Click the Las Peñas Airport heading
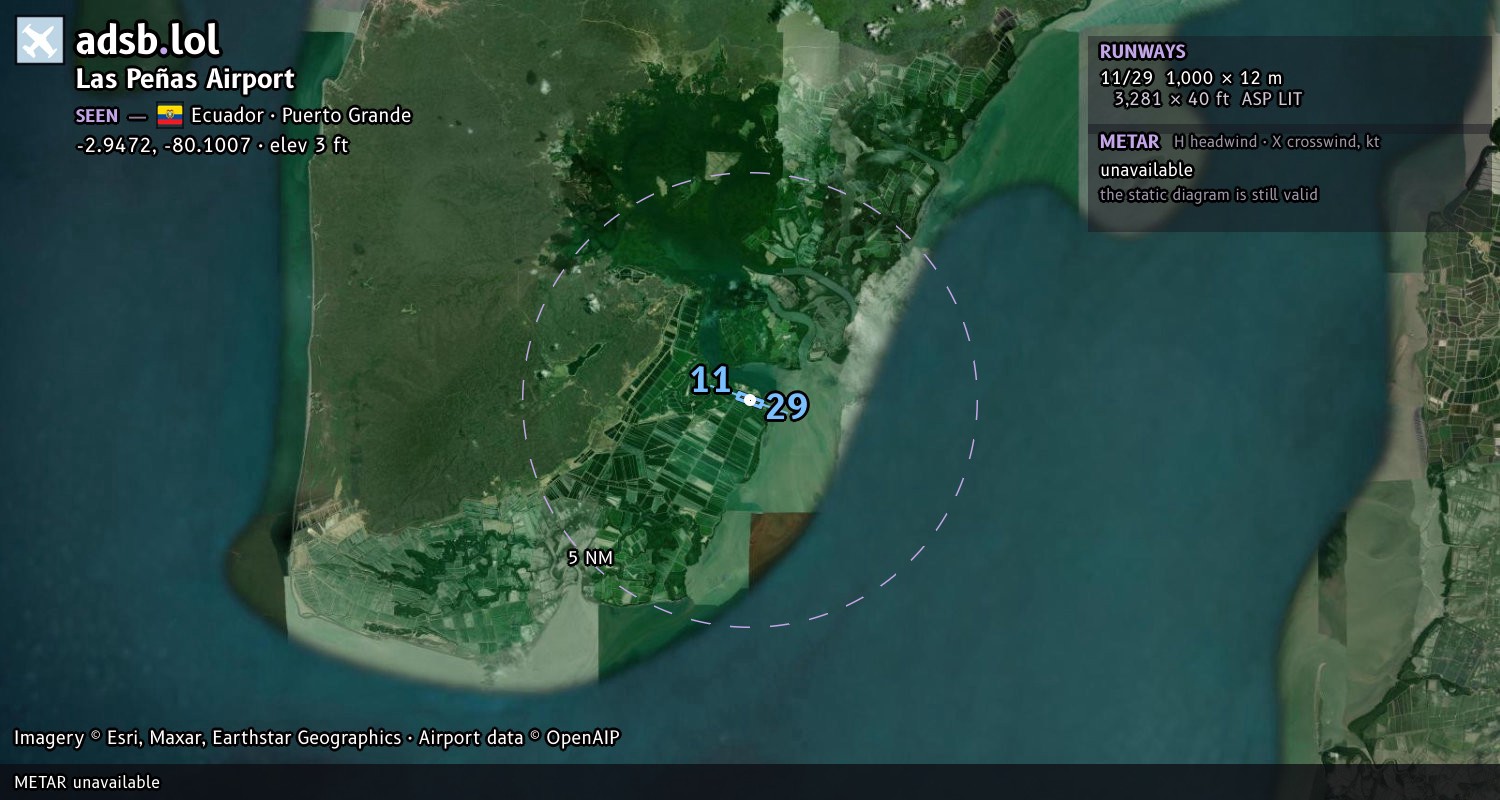1500x800 pixels. click(185, 79)
